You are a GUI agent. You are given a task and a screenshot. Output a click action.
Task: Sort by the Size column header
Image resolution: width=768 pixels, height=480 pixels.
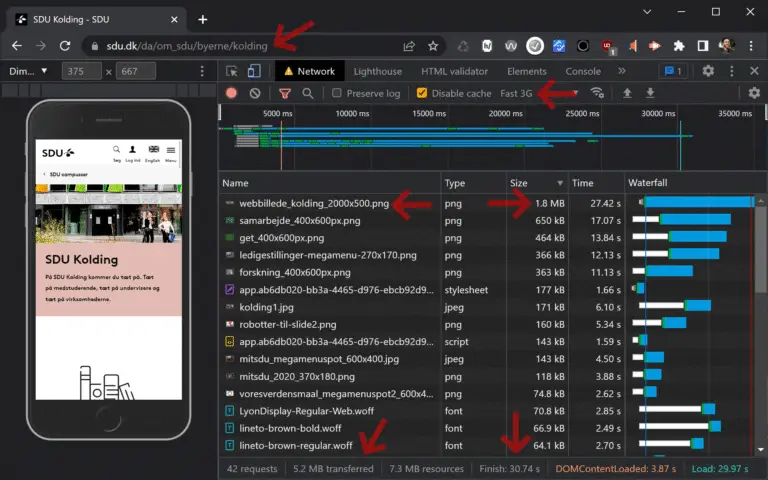(x=537, y=183)
